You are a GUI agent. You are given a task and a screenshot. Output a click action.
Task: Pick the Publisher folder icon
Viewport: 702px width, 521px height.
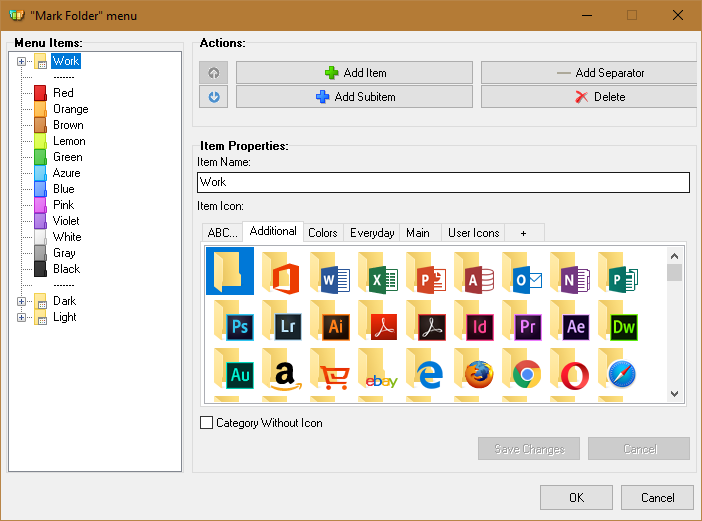[x=618, y=272]
